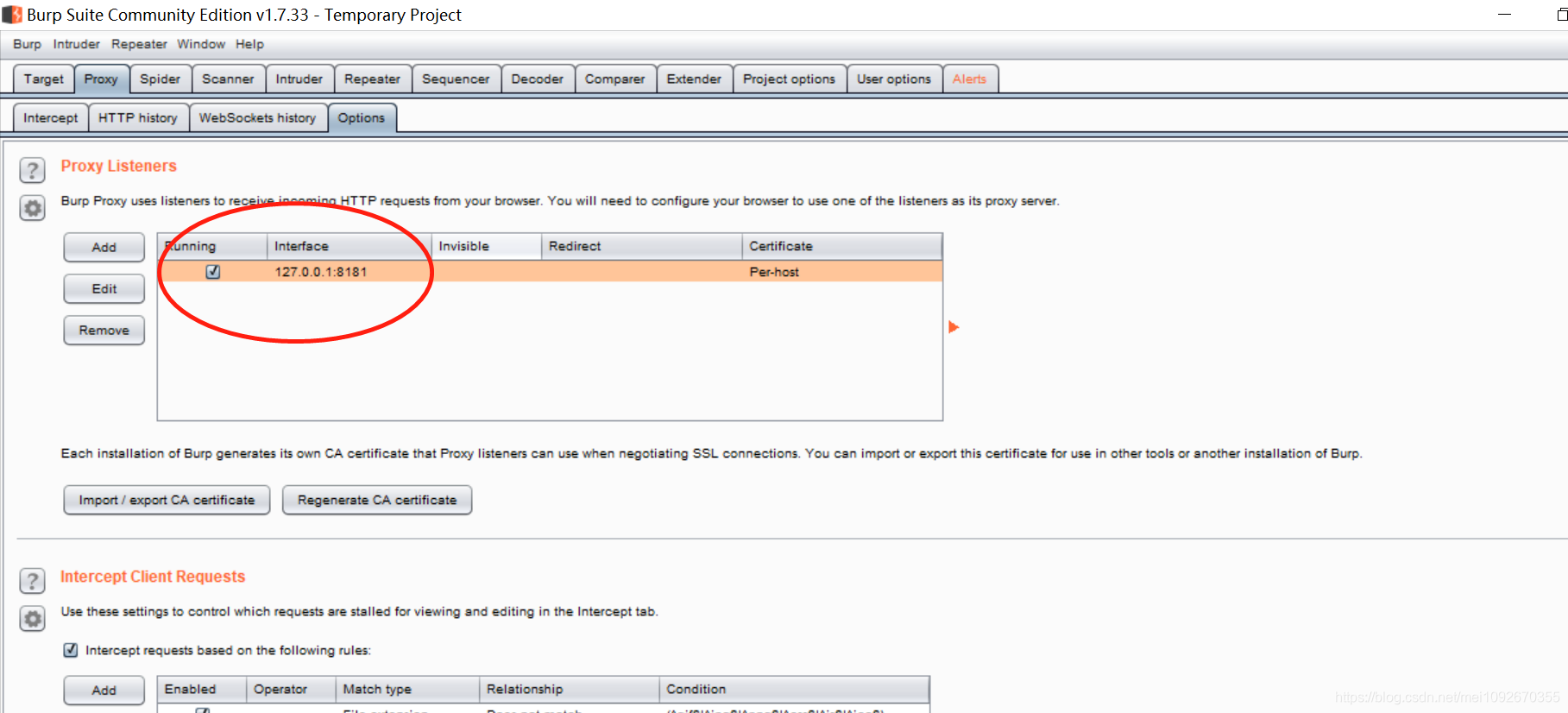The height and width of the screenshot is (713, 1568).
Task: Edit the selected proxy listener
Action: coord(104,288)
